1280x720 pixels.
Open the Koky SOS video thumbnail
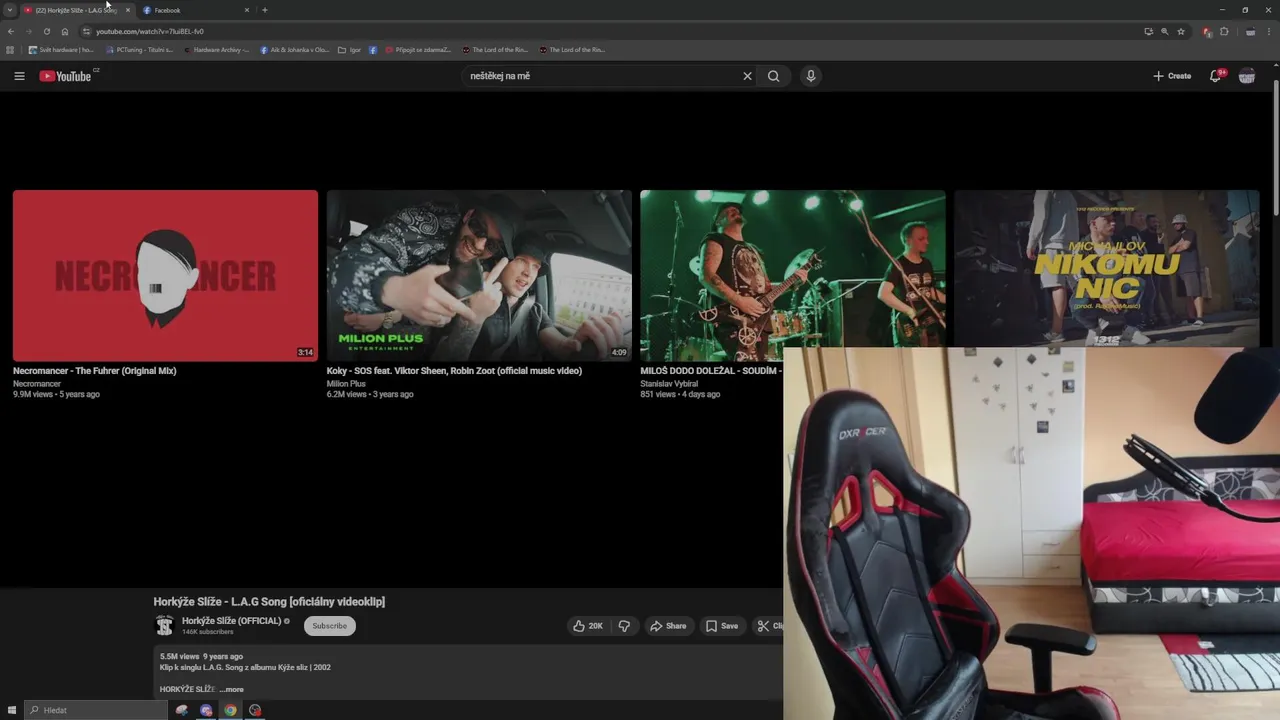(x=479, y=275)
